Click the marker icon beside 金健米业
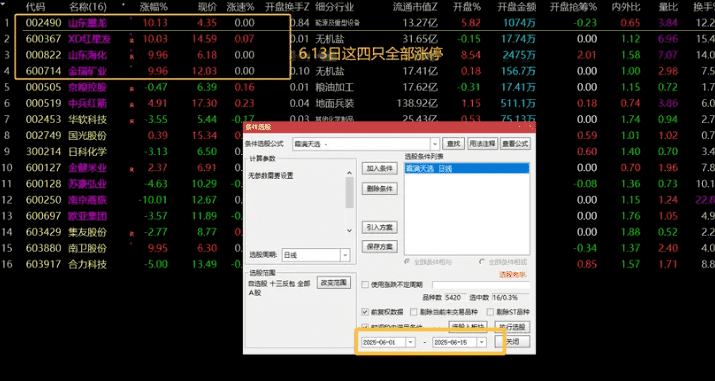Image resolution: width=715 pixels, height=381 pixels. pos(132,170)
